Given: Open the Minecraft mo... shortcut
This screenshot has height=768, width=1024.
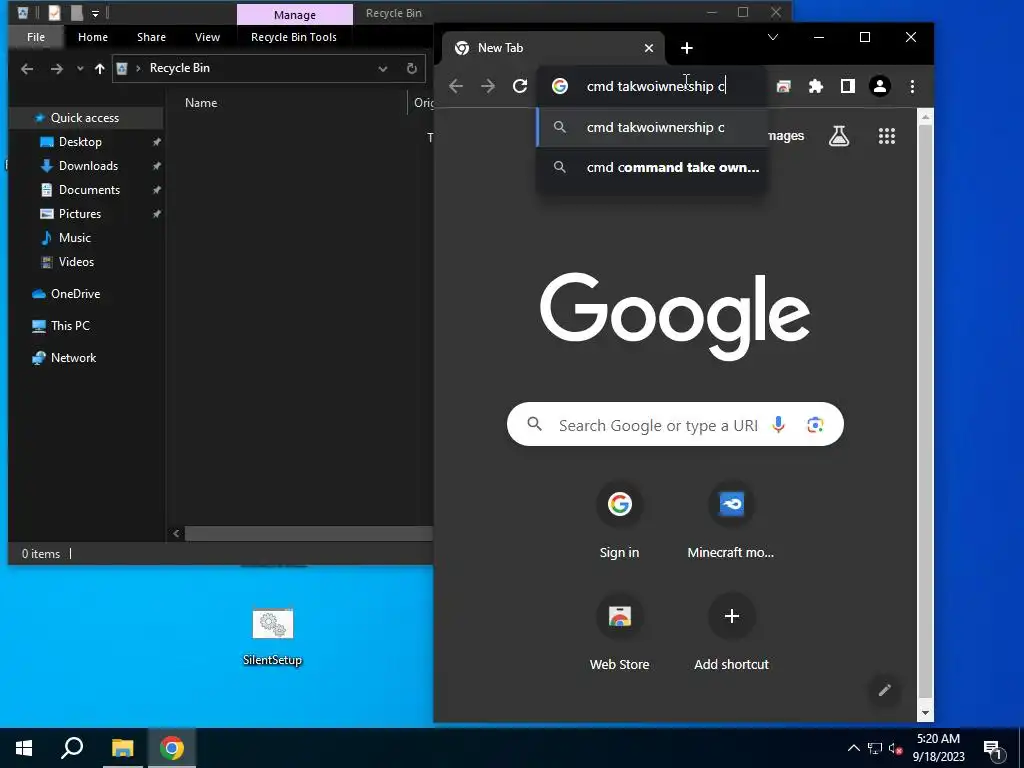Looking at the screenshot, I should 731,522.
